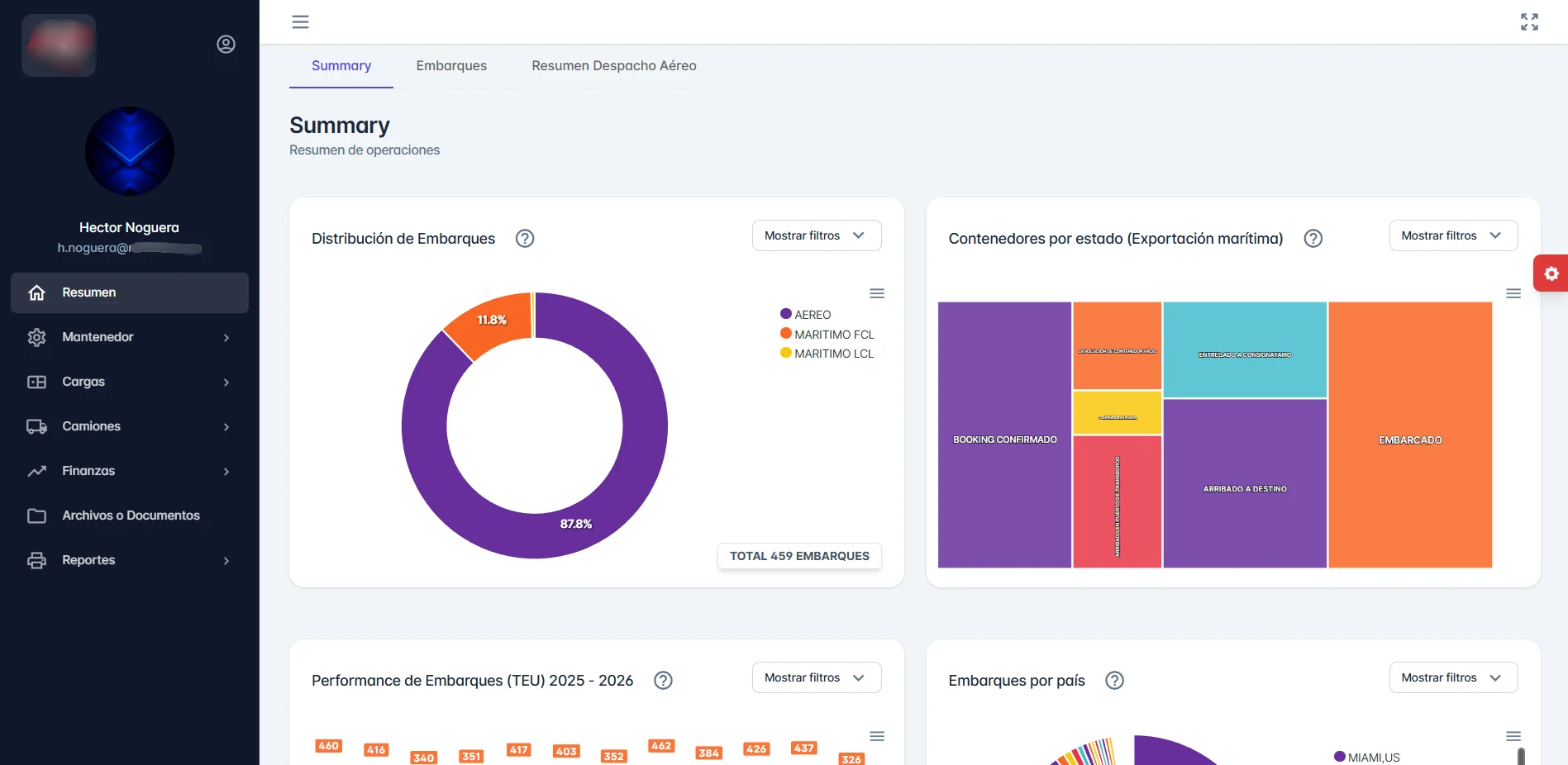Expand the Reportes submenu chevron
Image resolution: width=1568 pixels, height=765 pixels.
coord(226,561)
